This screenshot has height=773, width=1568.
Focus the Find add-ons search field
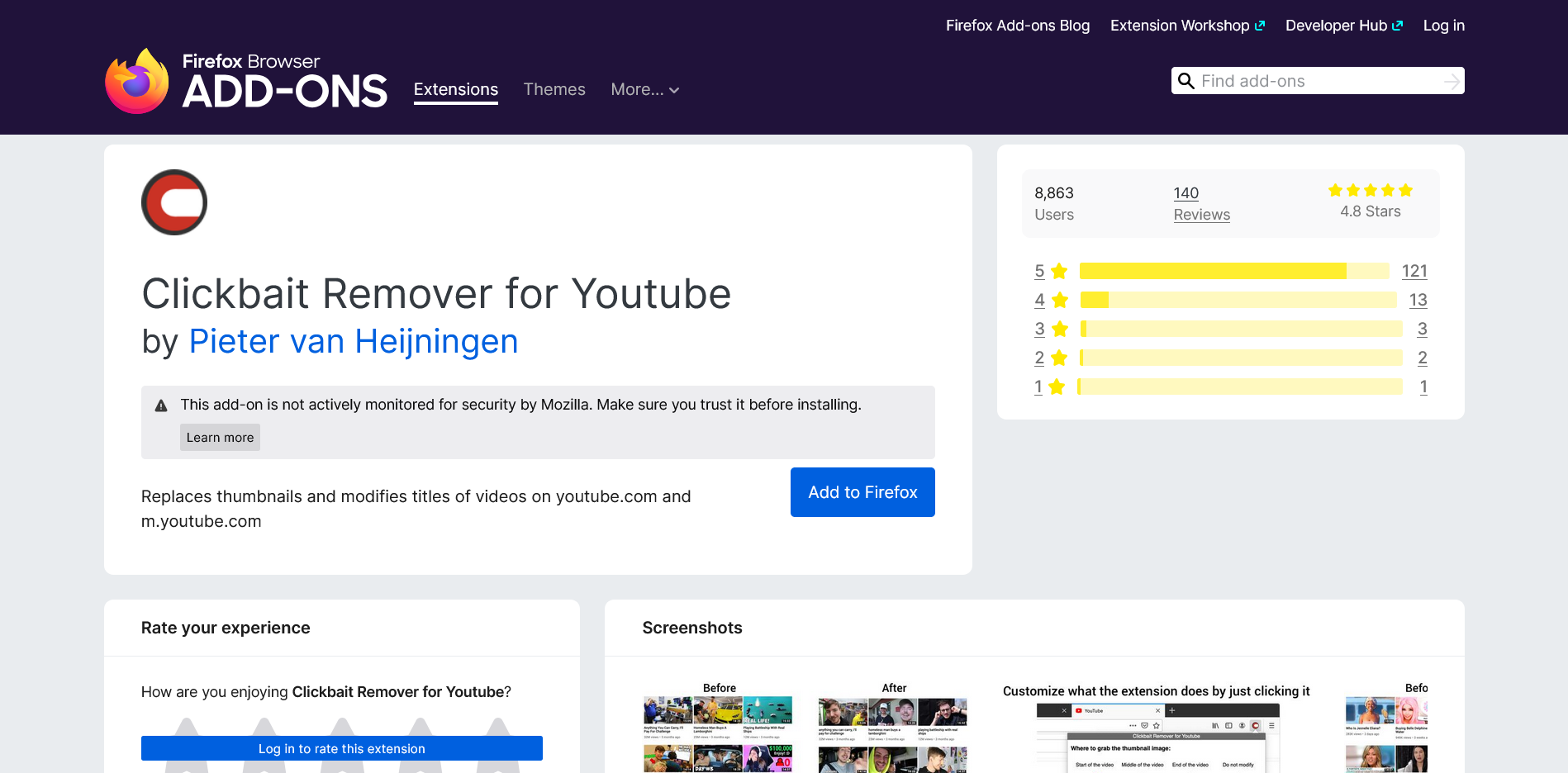click(1318, 81)
